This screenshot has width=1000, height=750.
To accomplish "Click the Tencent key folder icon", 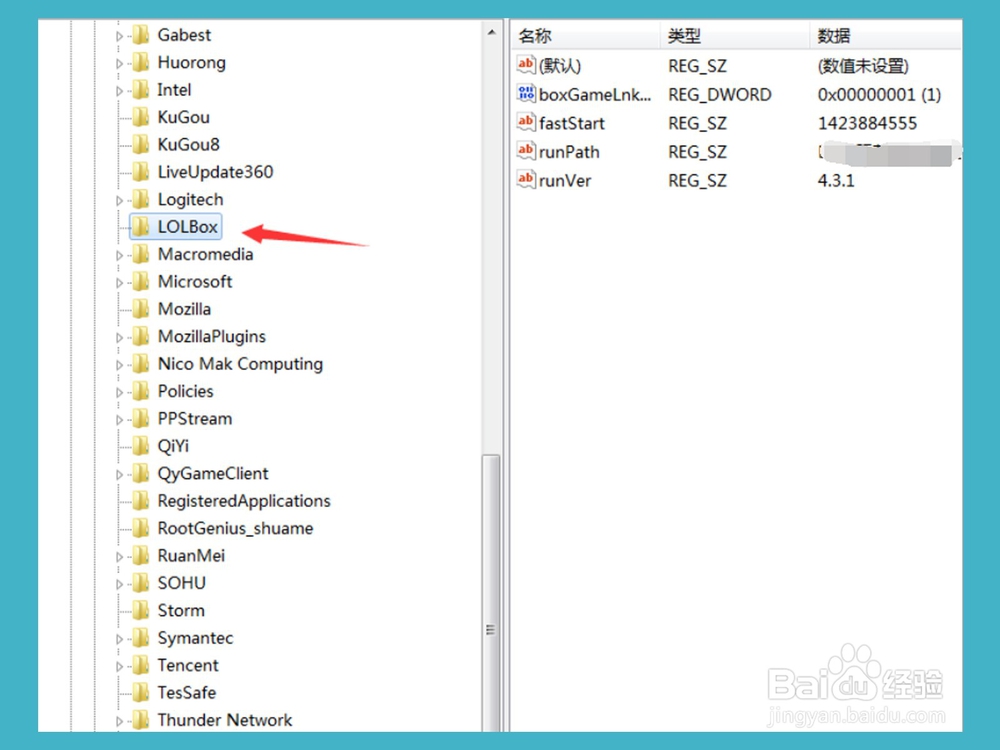I will [x=139, y=665].
